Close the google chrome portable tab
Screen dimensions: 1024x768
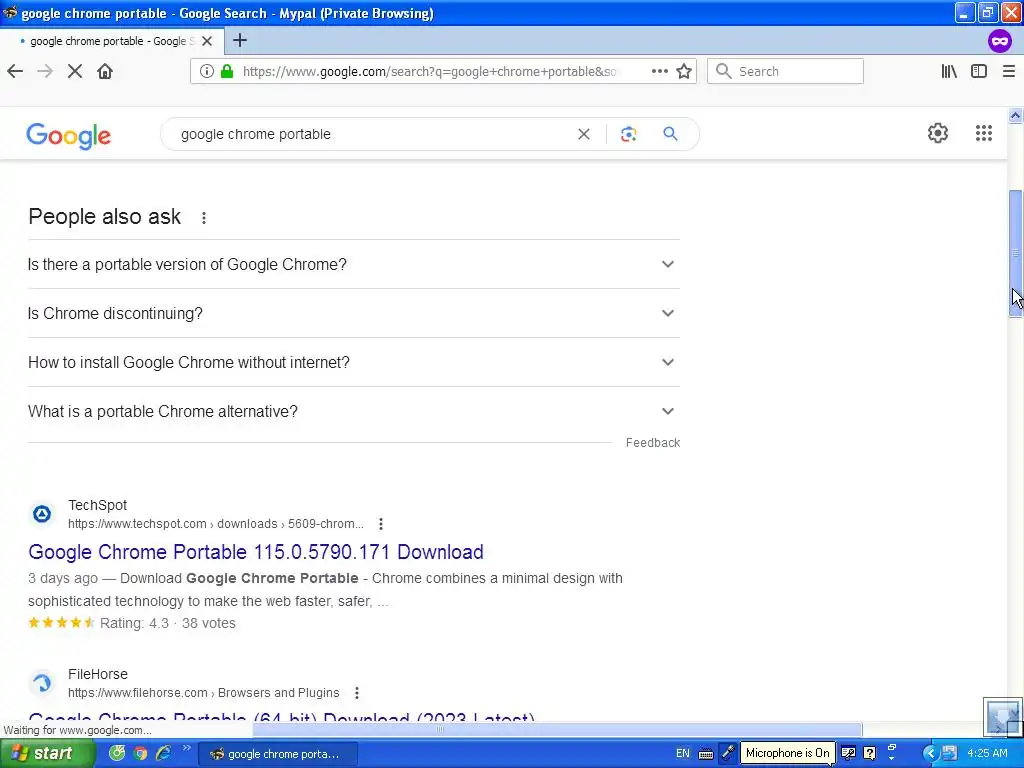click(x=207, y=41)
